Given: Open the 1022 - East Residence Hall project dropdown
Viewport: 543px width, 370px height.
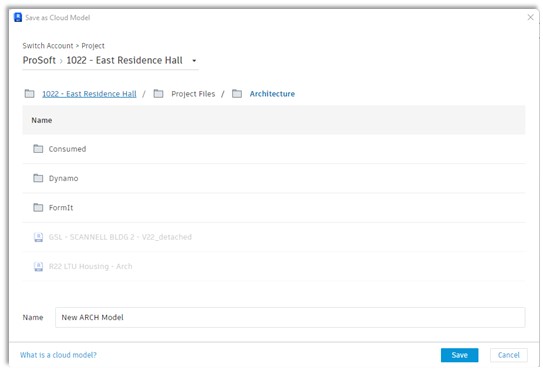Looking at the screenshot, I should (x=124, y=60).
